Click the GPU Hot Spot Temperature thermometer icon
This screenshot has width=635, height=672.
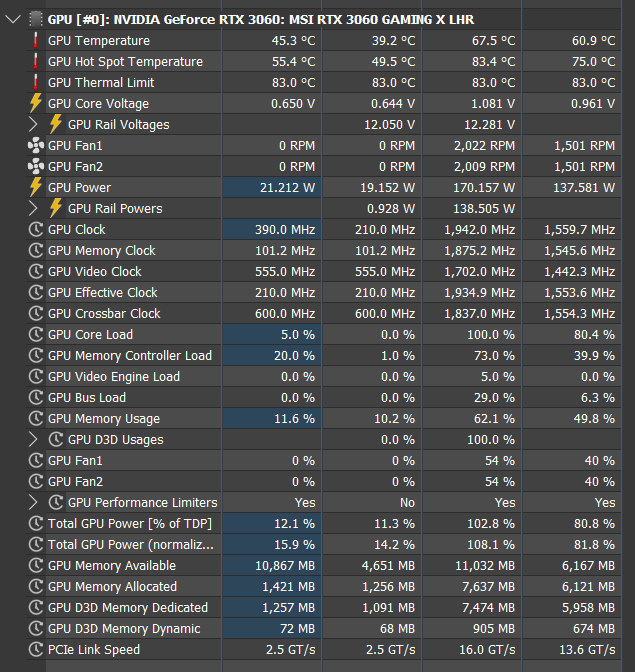click(x=36, y=61)
